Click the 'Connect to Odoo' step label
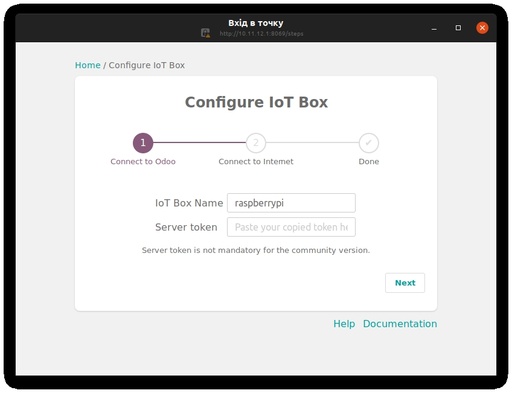Viewport: 512px width, 393px height. tap(143, 162)
